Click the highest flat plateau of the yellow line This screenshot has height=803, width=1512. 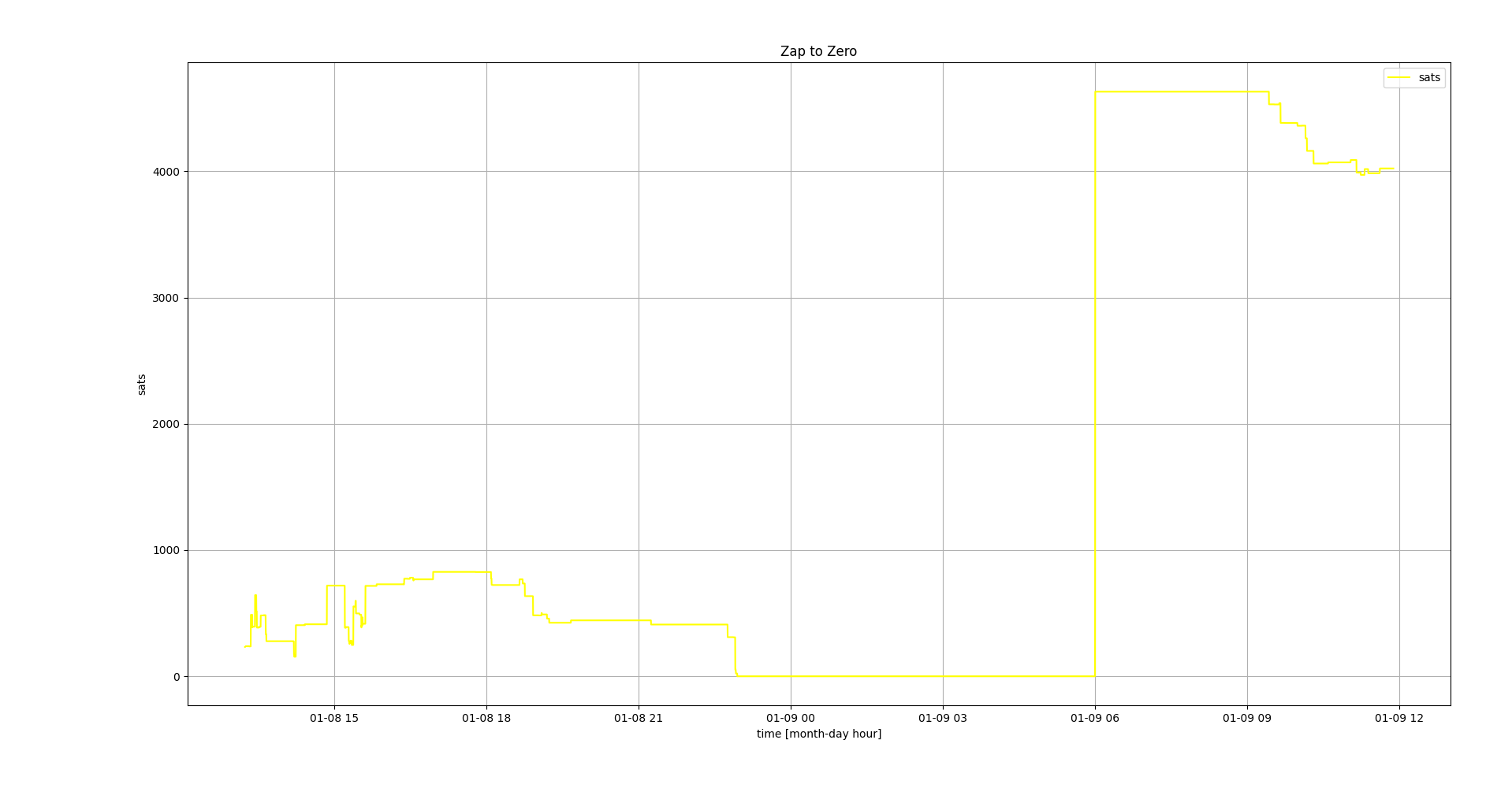point(1181,92)
